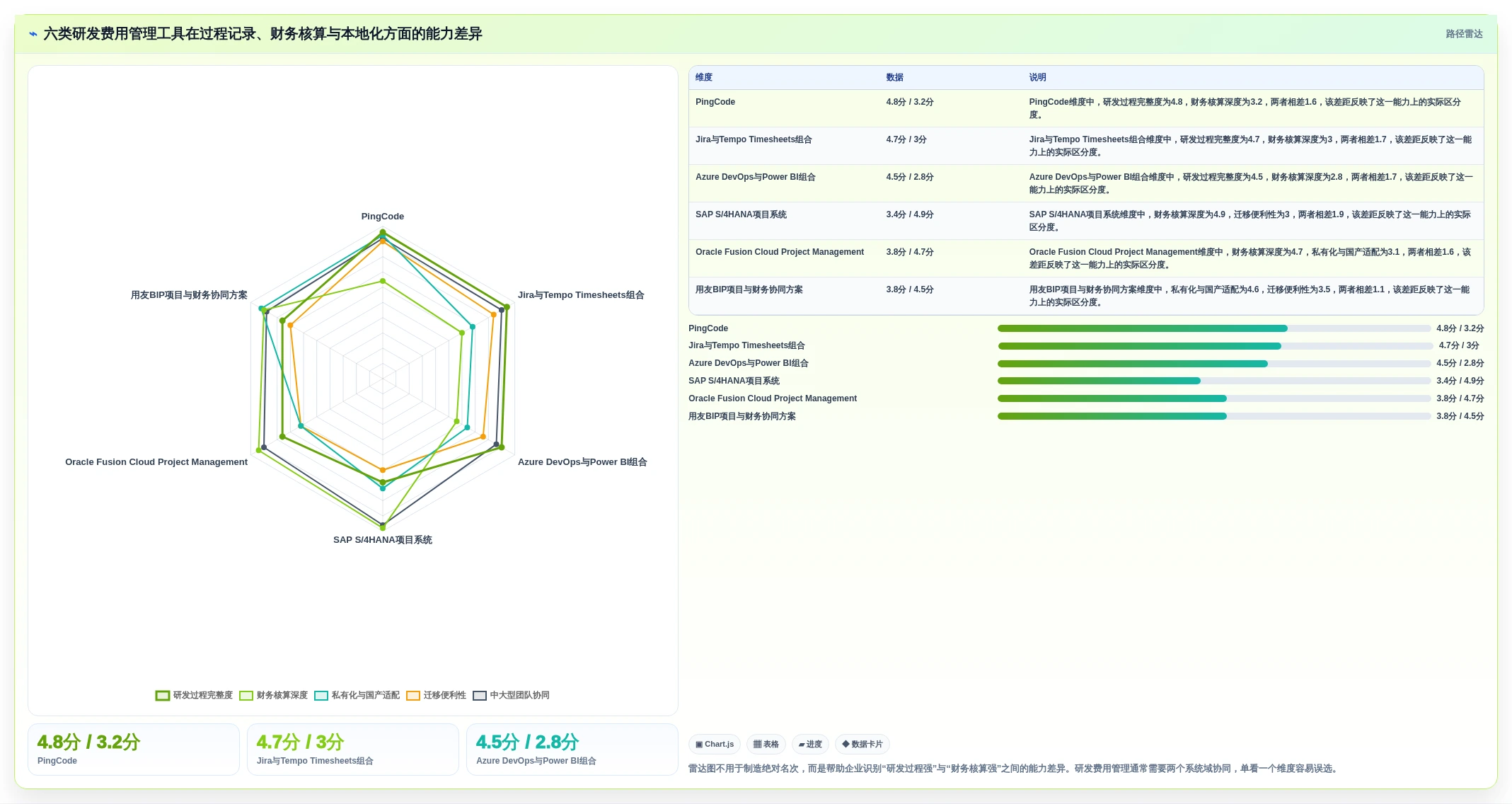Select the Jira与Tempo Timesheets组合 table row name
The image size is (1512, 804).
tap(754, 140)
